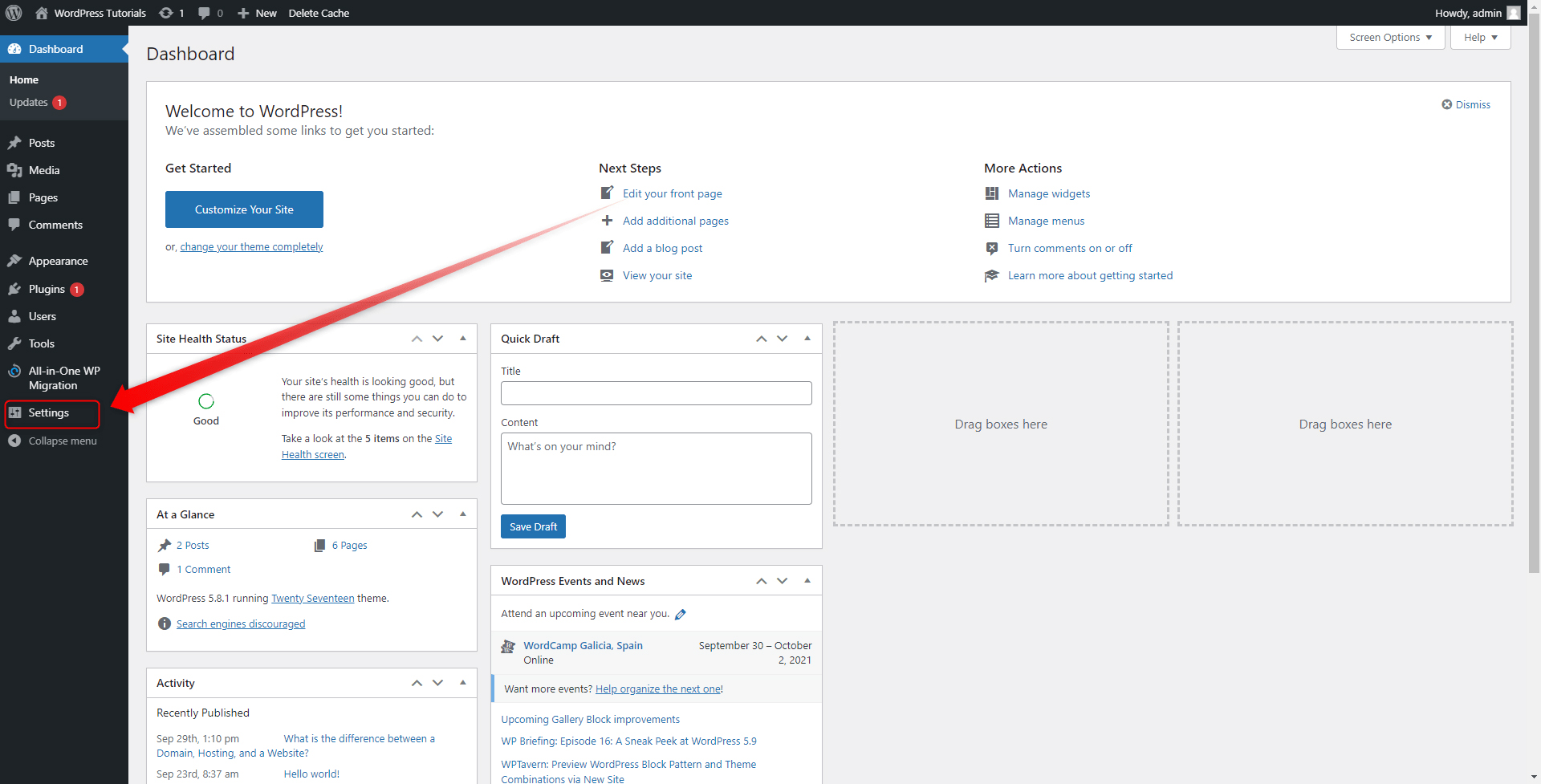This screenshot has height=784, width=1541.
Task: Click the Dismiss X icon
Action: (1446, 104)
